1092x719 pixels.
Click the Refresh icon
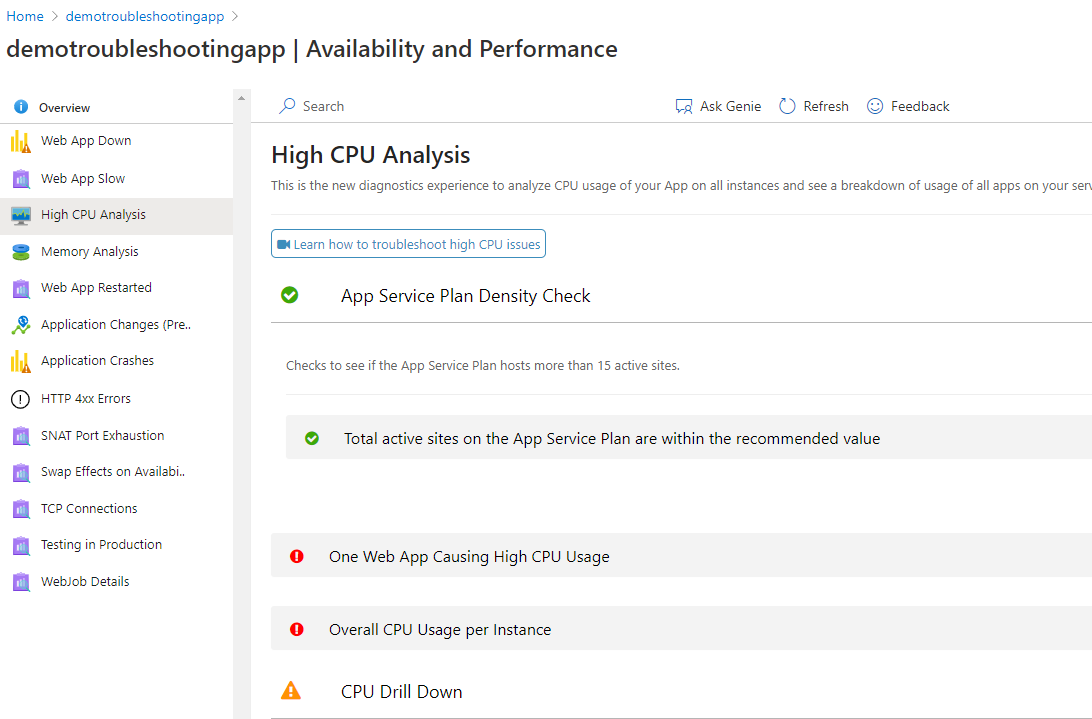789,105
